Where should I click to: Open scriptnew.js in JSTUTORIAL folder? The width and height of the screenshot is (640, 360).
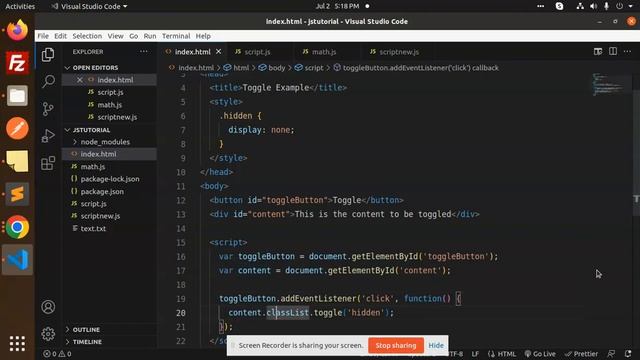[100, 216]
